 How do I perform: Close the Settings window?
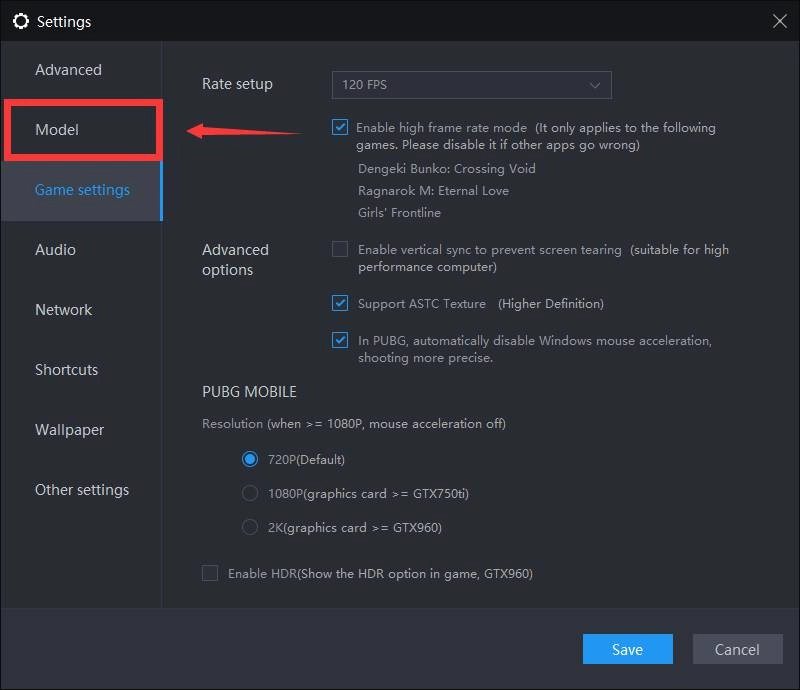(779, 20)
